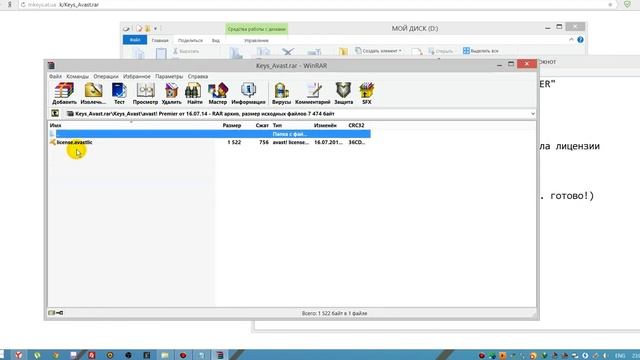640x360 pixels.
Task: Click the green shield icon in browser corner
Action: (627, 4)
